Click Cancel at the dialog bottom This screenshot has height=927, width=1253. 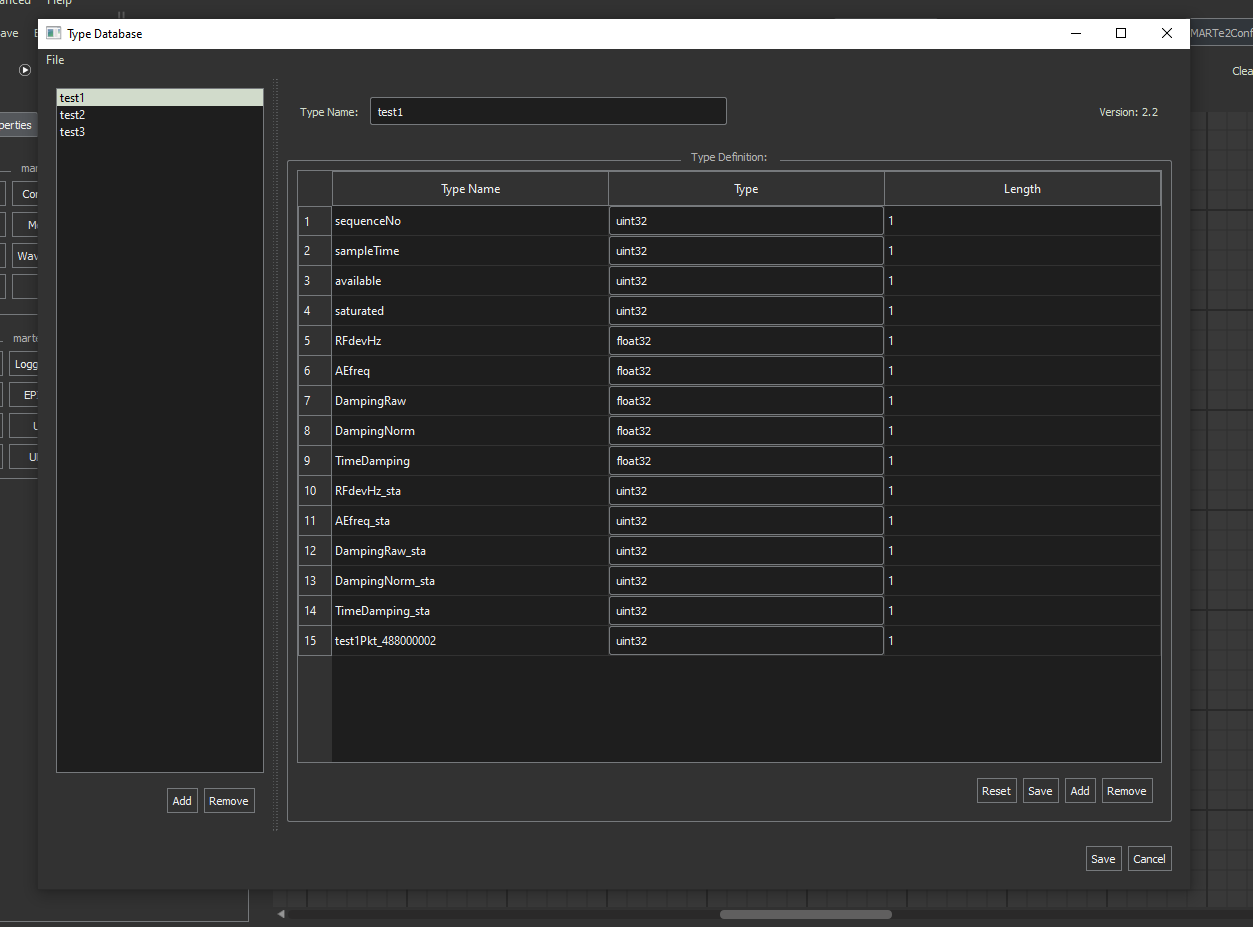coord(1149,858)
